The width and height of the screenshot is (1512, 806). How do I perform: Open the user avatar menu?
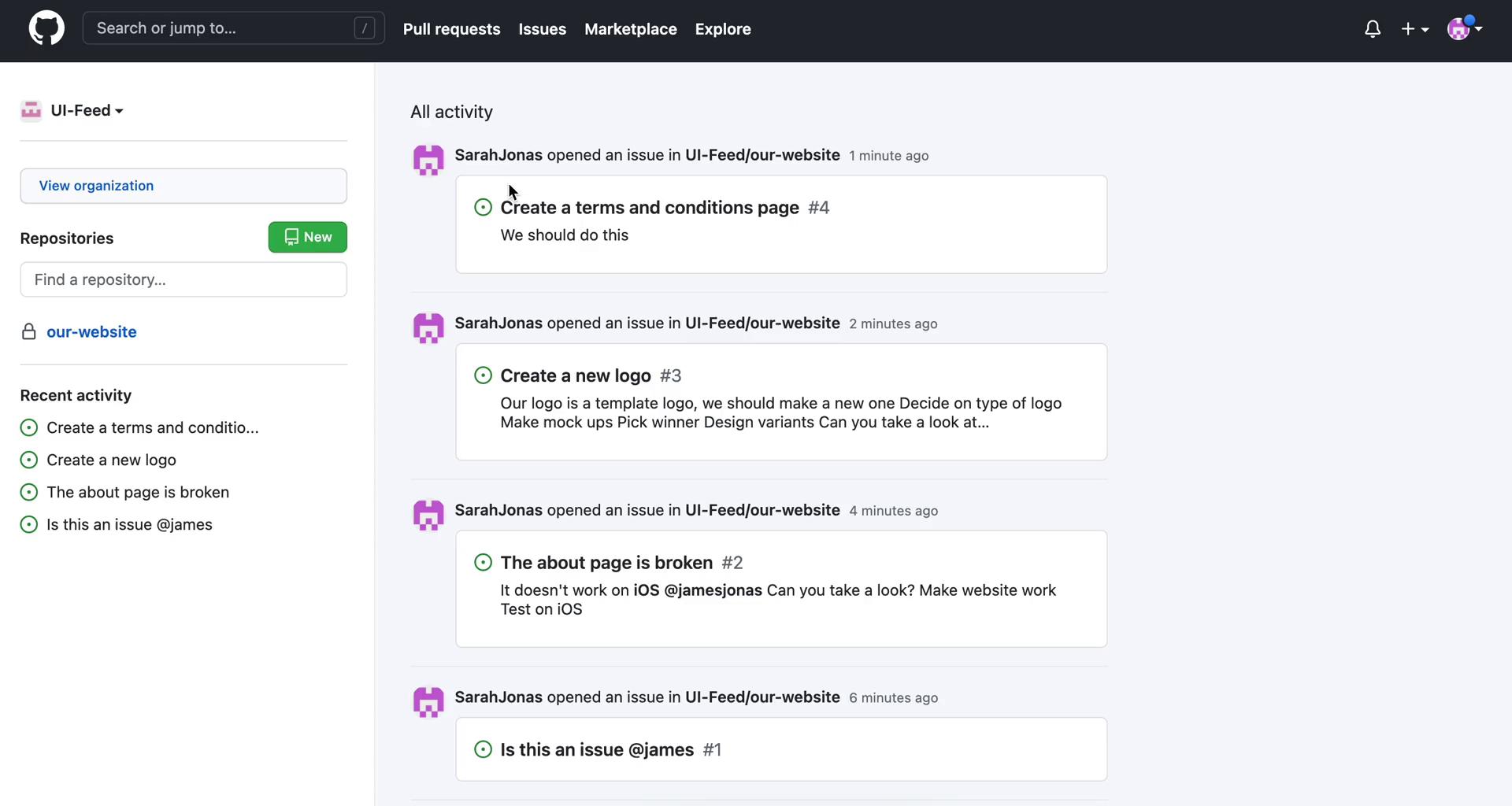[1465, 28]
